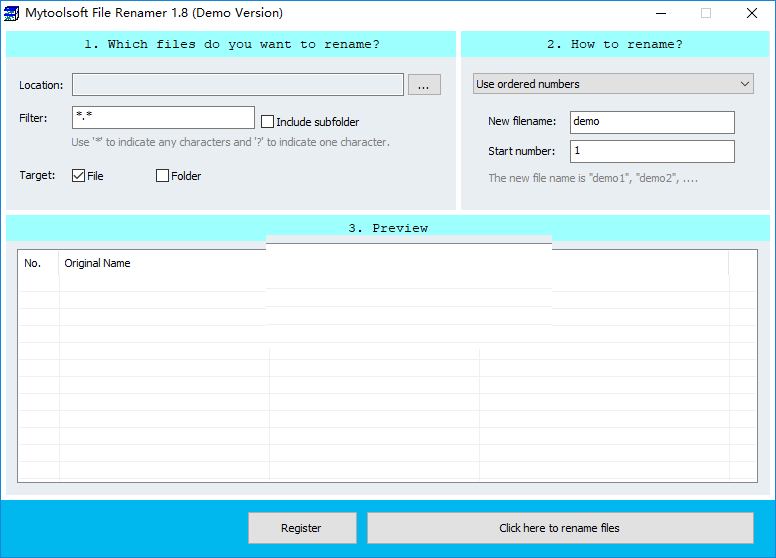Click the 'No.' column header
The width and height of the screenshot is (776, 558).
tap(39, 263)
